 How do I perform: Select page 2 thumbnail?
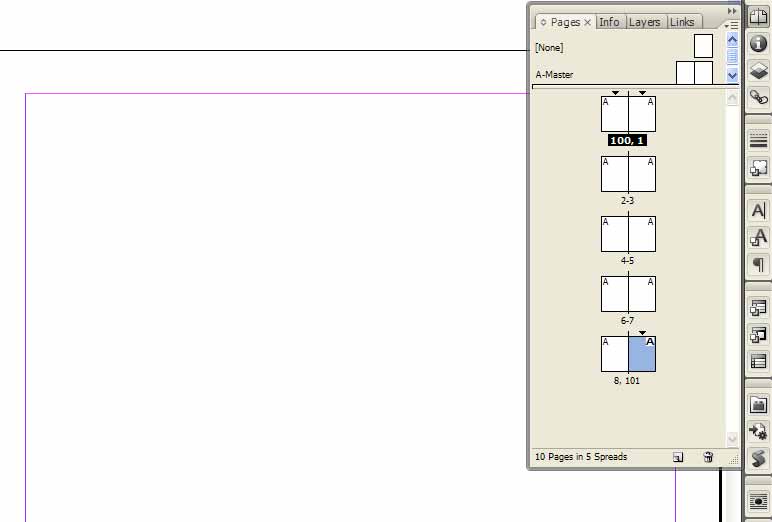pyautogui.click(x=614, y=174)
